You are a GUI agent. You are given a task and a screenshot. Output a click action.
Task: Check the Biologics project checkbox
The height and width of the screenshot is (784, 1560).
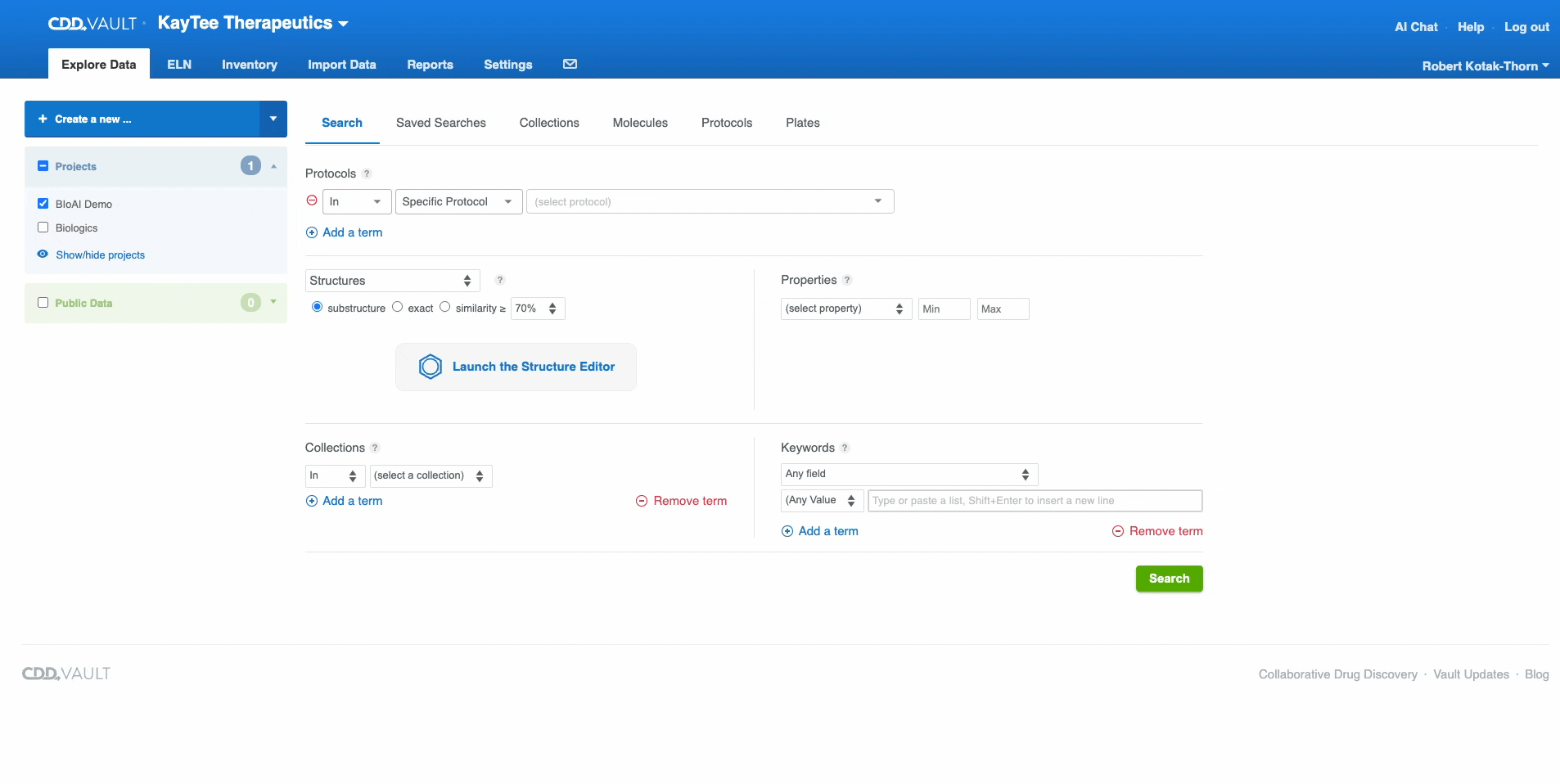click(x=43, y=228)
